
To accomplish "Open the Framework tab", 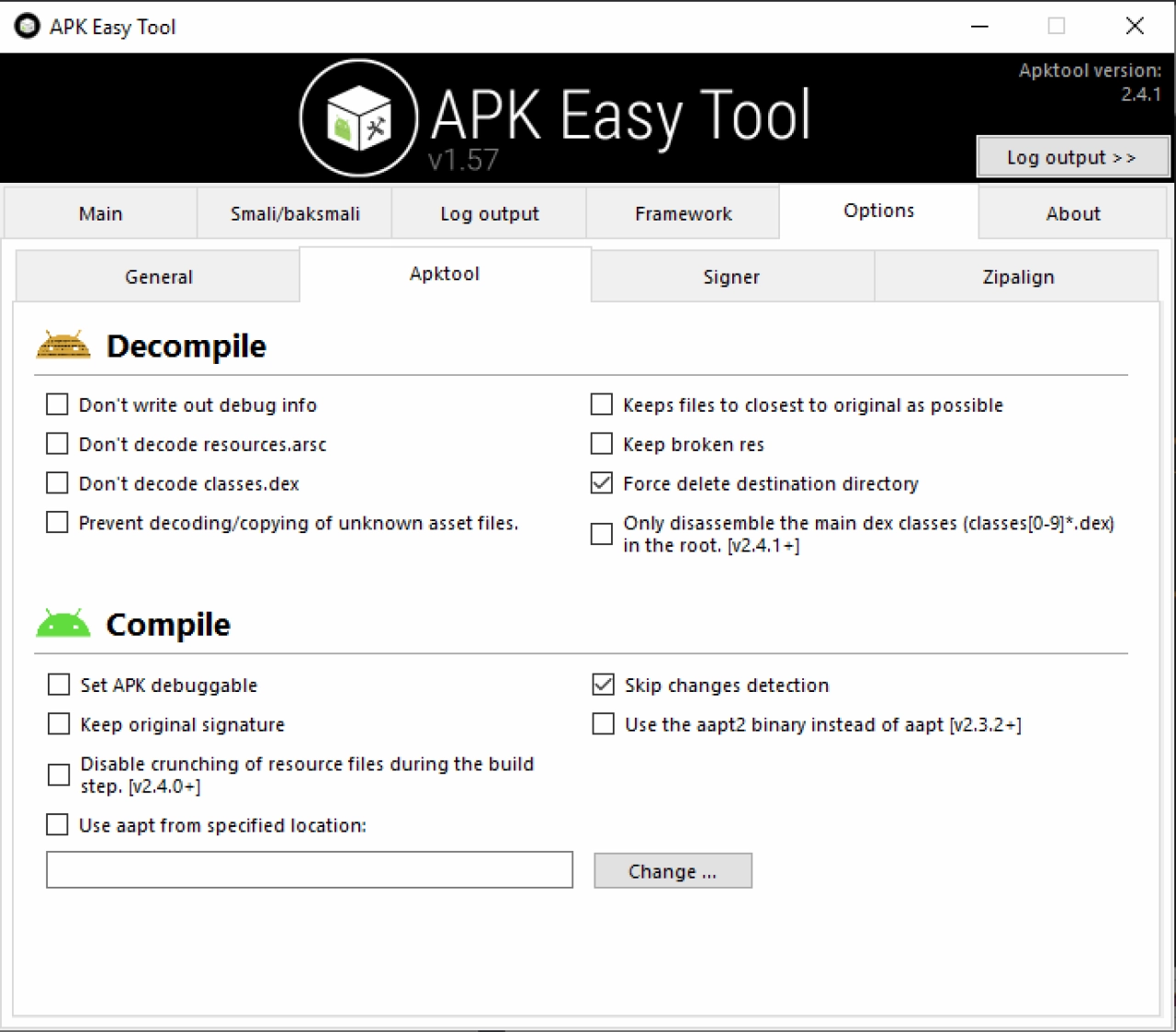I will (x=684, y=214).
